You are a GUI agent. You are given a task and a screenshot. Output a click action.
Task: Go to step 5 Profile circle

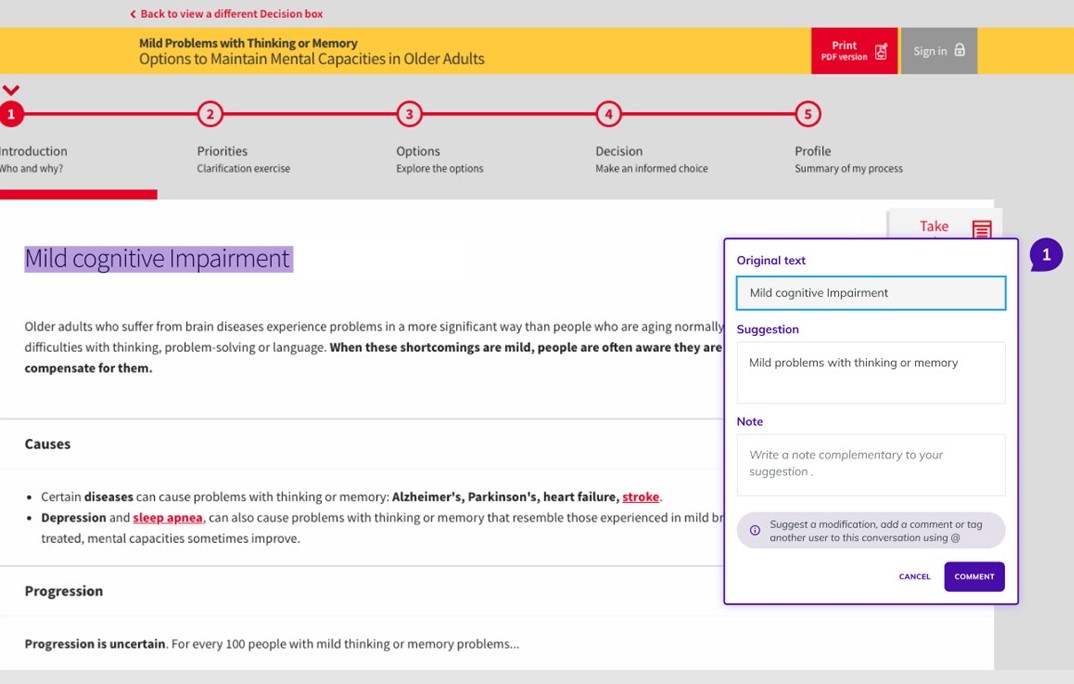click(808, 114)
